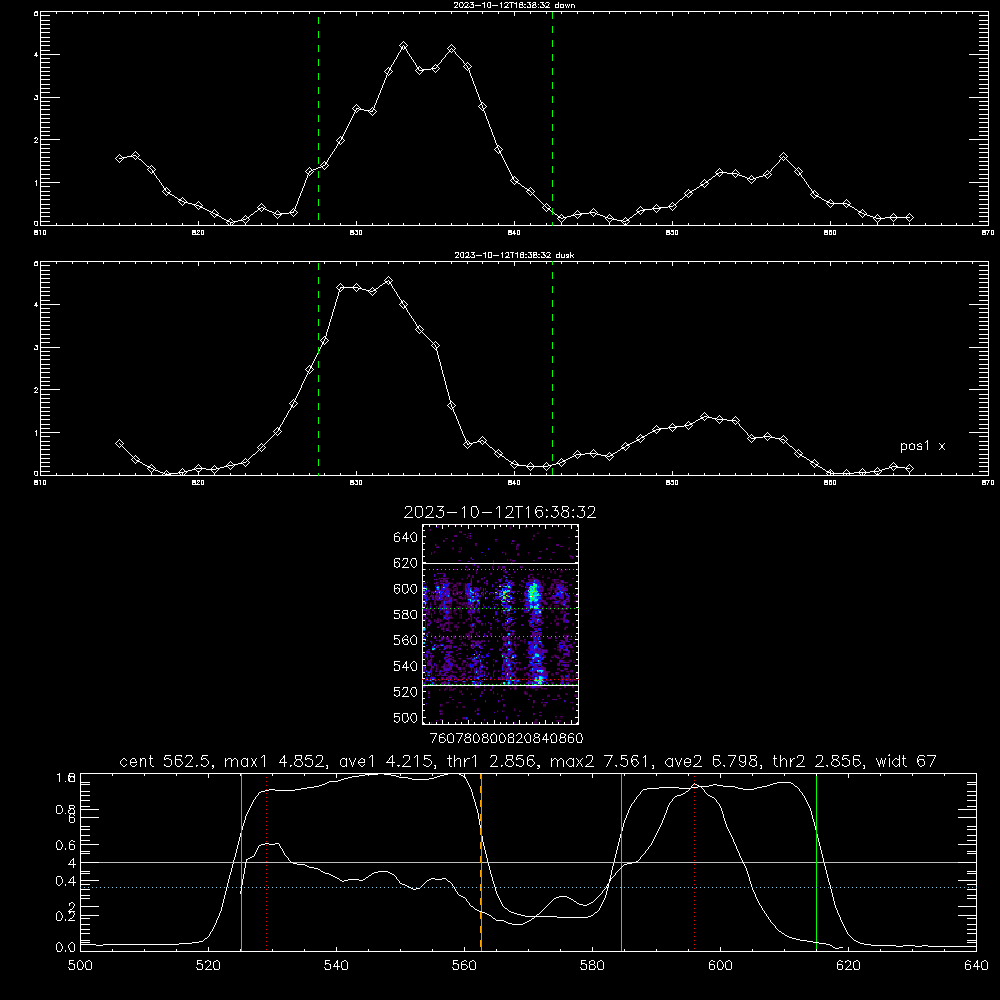Click the x-axis tick labels below spectral image
This screenshot has width=1000, height=1000.
pos(506,738)
